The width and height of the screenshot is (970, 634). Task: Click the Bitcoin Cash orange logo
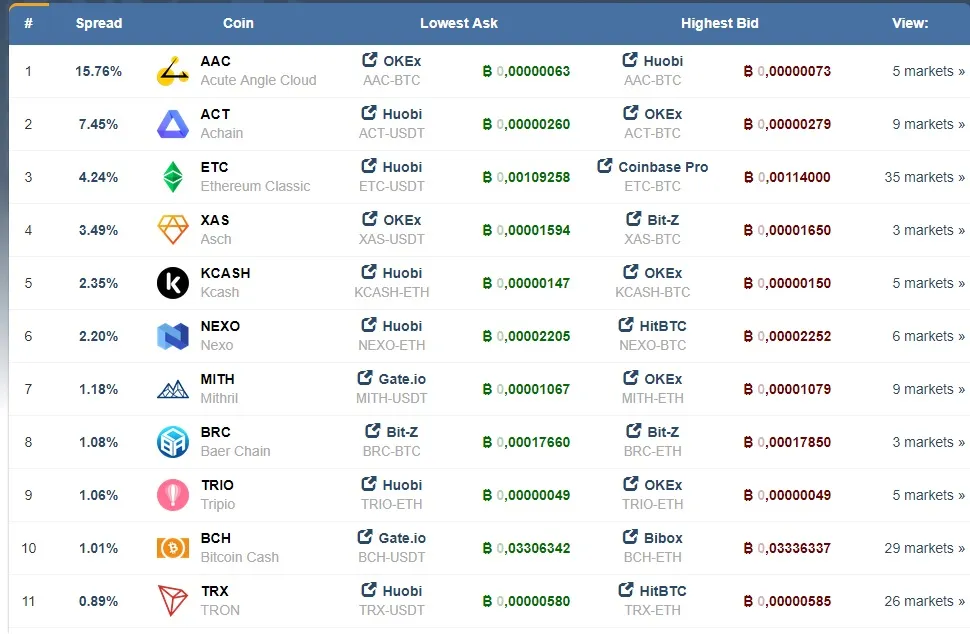(x=173, y=548)
